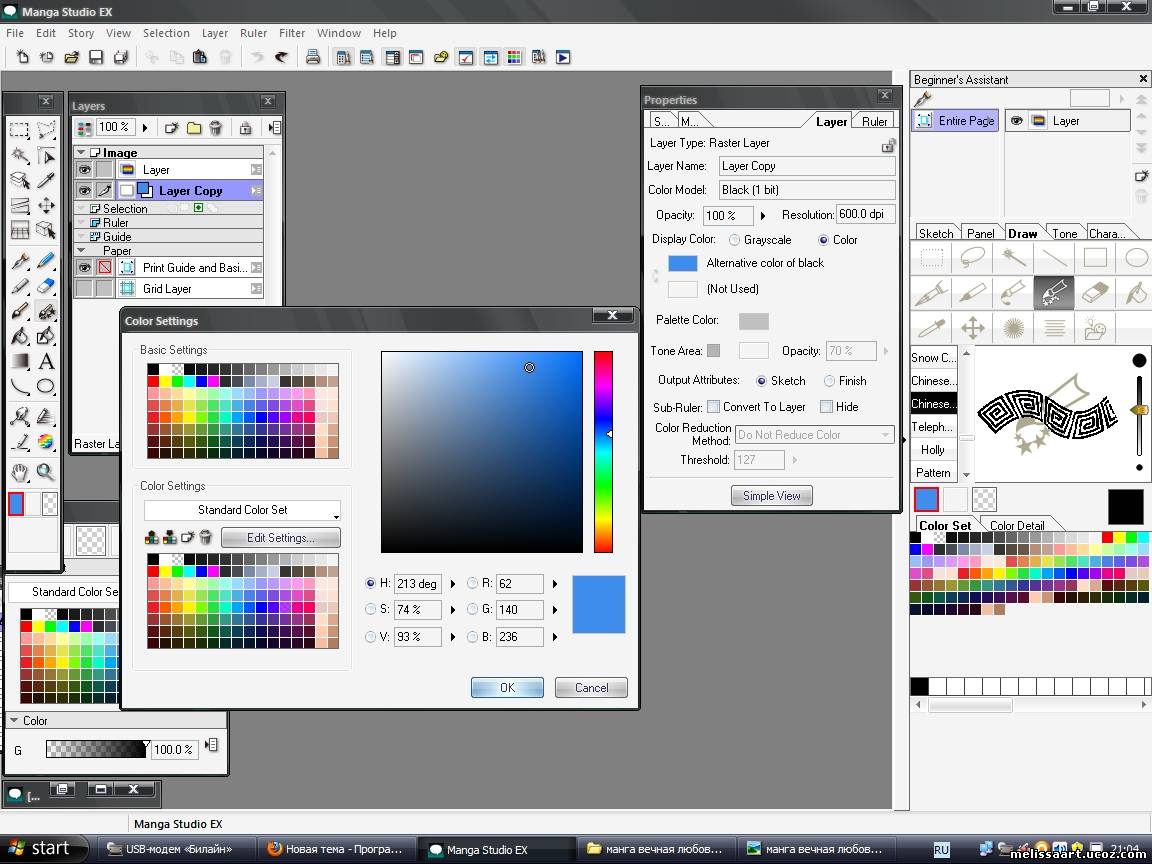Open the Layers panel menu

(x=275, y=128)
